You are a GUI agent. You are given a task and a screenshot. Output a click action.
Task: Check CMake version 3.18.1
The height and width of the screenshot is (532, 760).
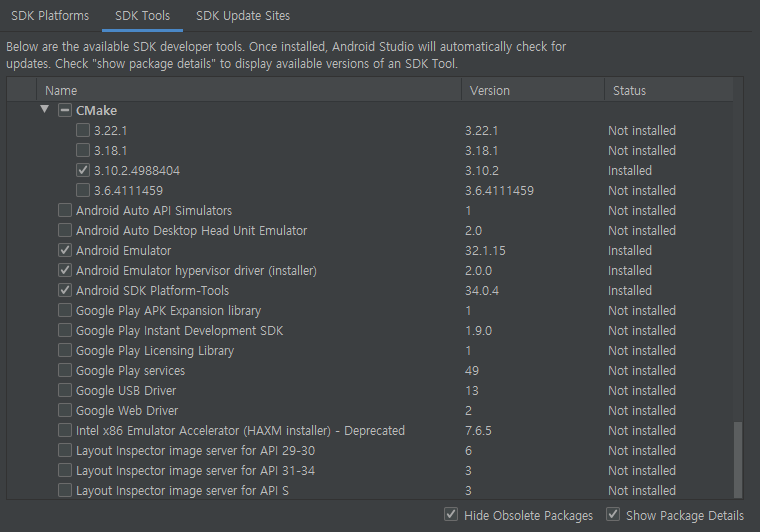83,150
